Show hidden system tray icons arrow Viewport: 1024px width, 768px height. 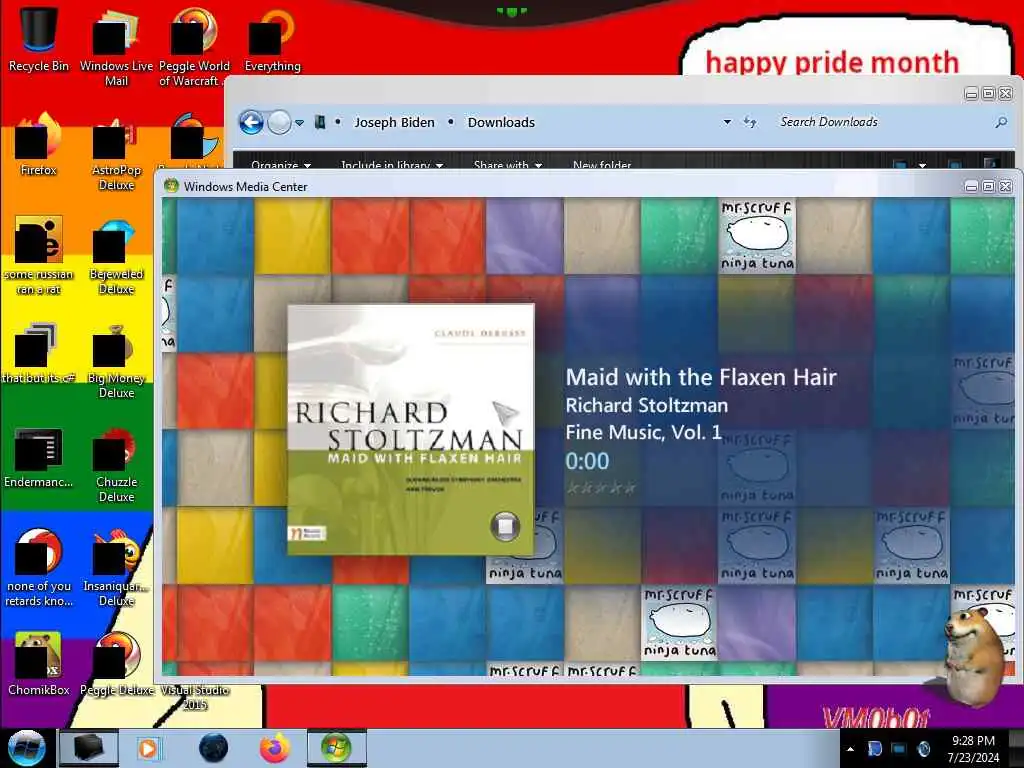coord(850,749)
